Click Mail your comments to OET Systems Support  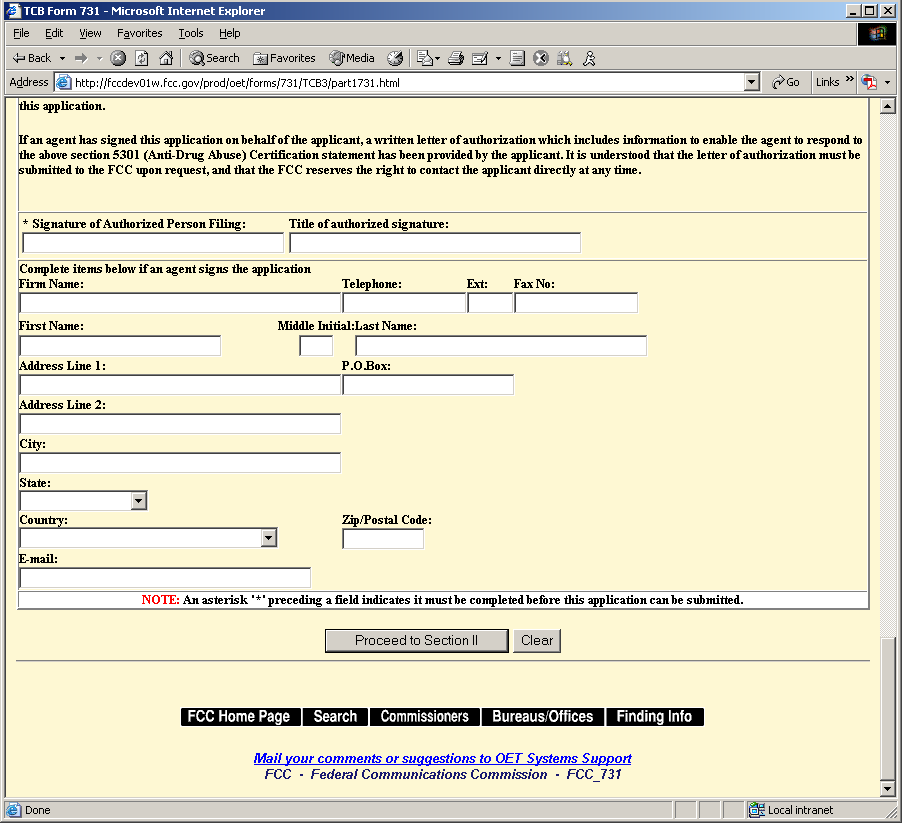tap(442, 759)
